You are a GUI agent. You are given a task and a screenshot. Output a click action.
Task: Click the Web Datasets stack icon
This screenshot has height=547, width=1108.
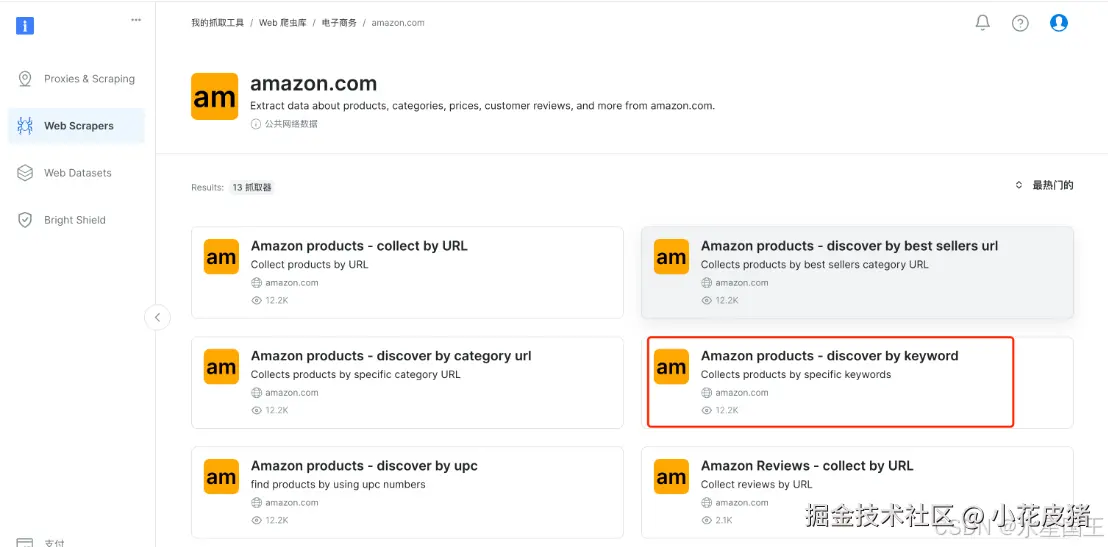point(25,173)
